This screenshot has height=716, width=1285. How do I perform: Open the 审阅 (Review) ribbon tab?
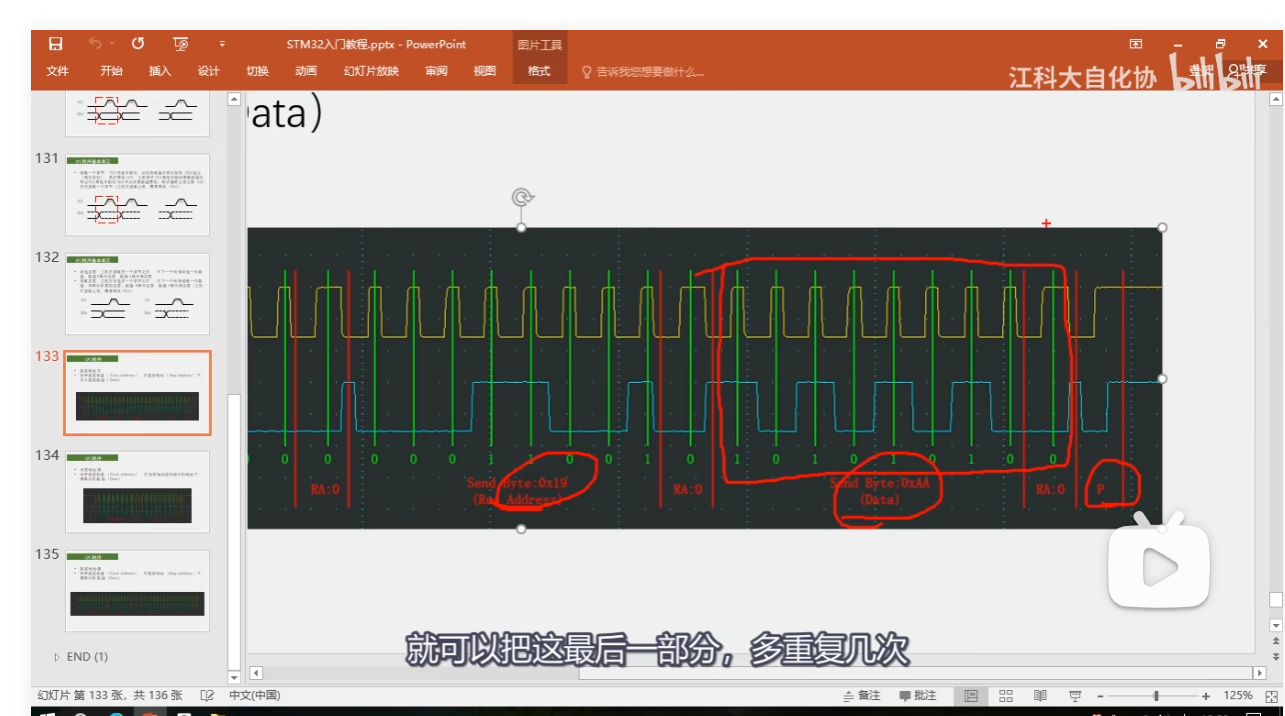(436, 71)
